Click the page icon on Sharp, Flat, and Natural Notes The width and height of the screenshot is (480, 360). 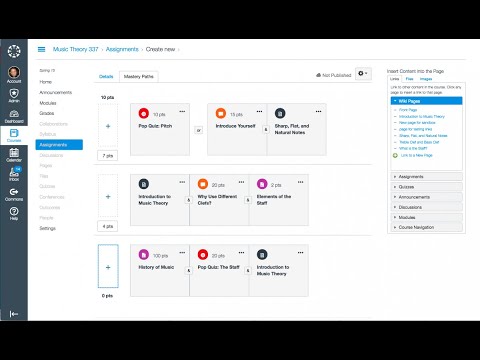click(280, 113)
